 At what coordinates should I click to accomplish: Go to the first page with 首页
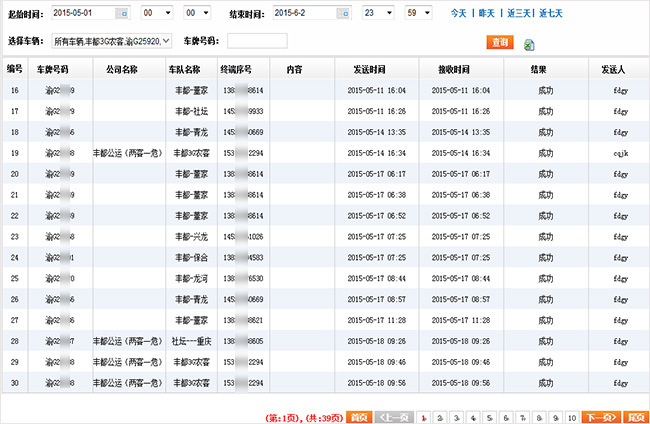tap(359, 417)
